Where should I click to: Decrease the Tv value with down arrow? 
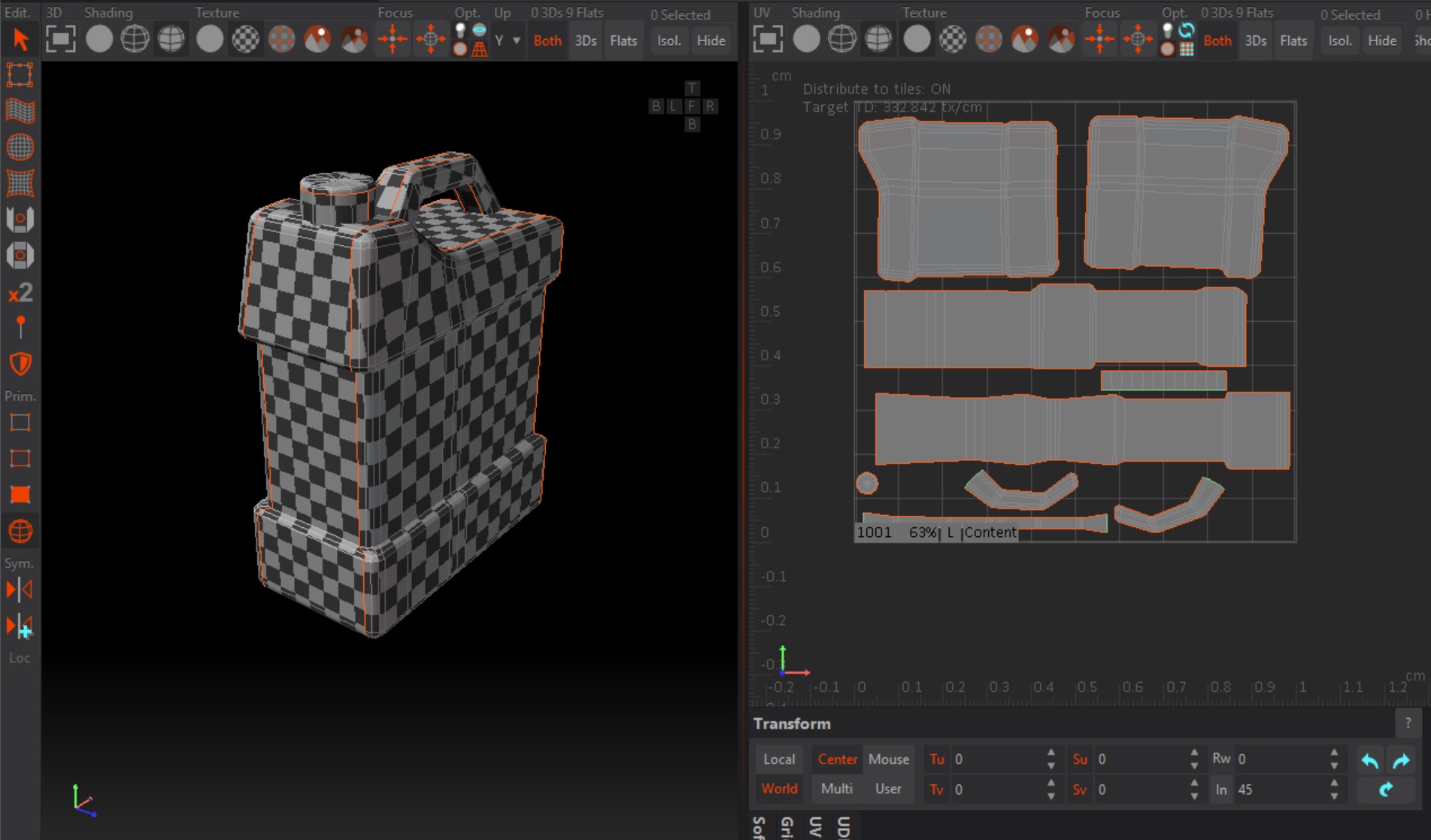tap(1051, 796)
